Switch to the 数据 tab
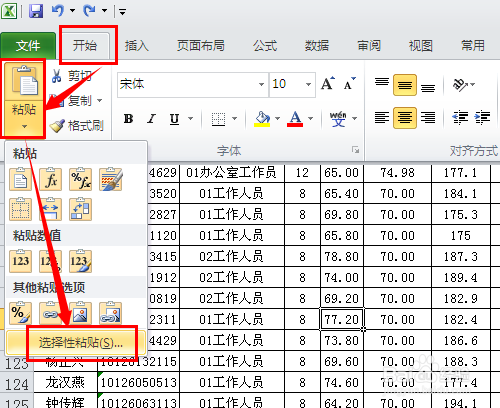This screenshot has width=500, height=408. point(317,46)
